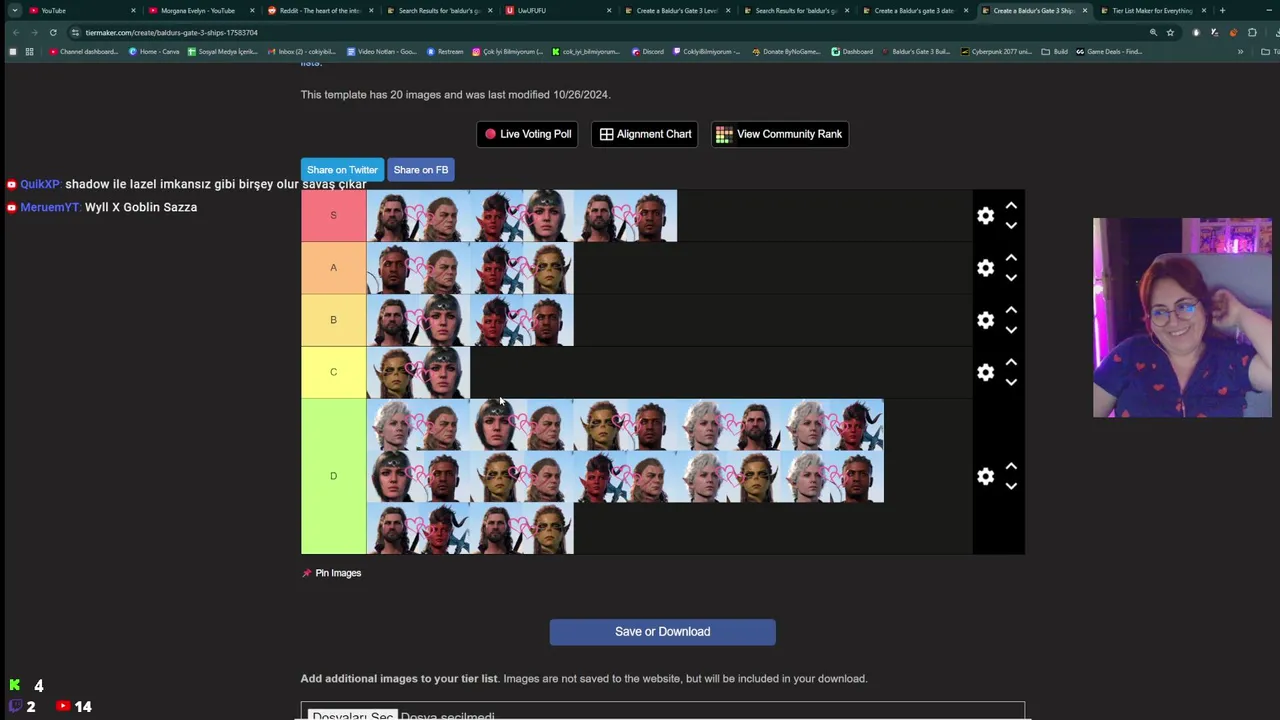Open Channel dashboard bookmark

click(x=83, y=51)
